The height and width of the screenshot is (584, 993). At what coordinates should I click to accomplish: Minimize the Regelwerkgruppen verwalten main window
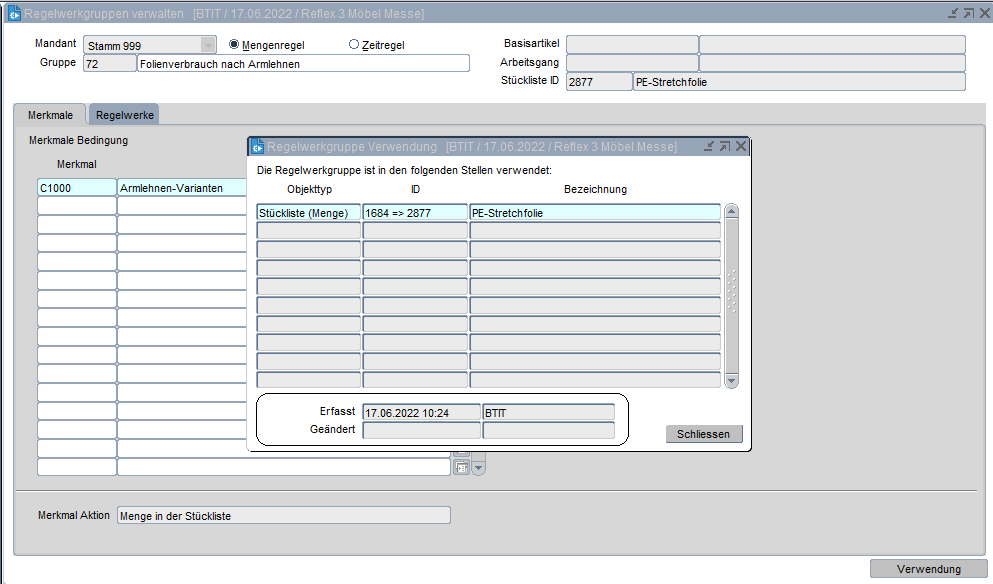pyautogui.click(x=952, y=13)
